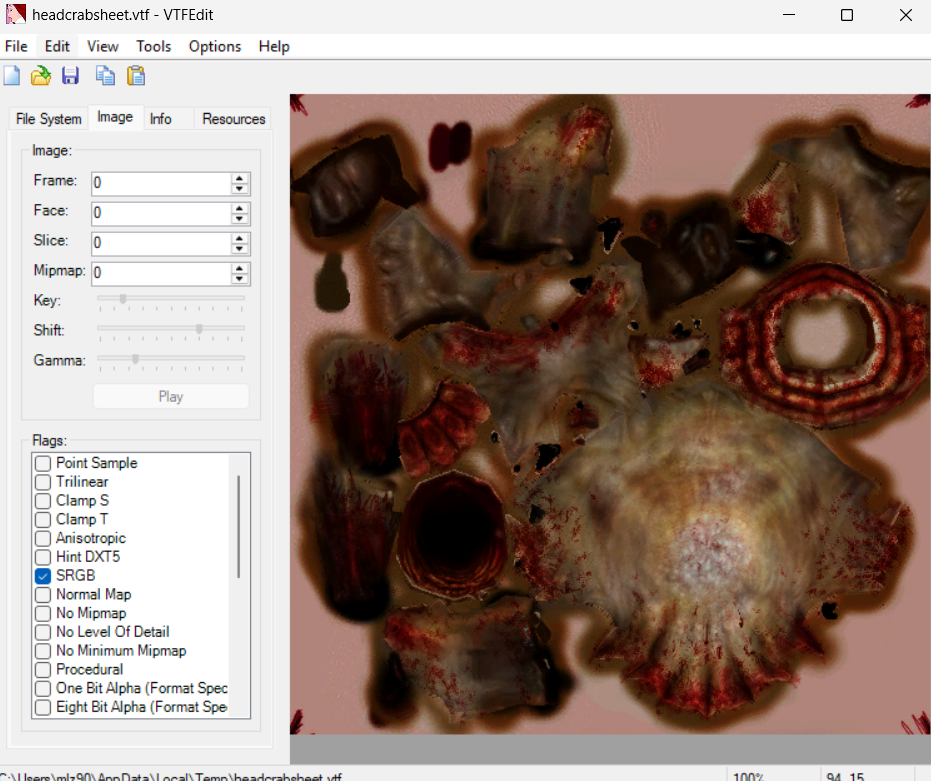Maximize the VTFEdit window

[x=847, y=15]
